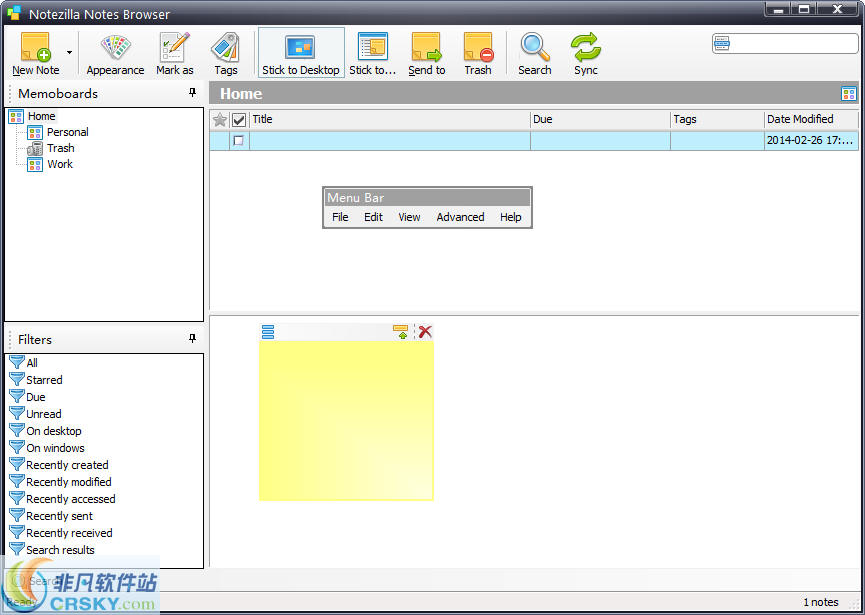Check the note row checkbox

(238, 141)
